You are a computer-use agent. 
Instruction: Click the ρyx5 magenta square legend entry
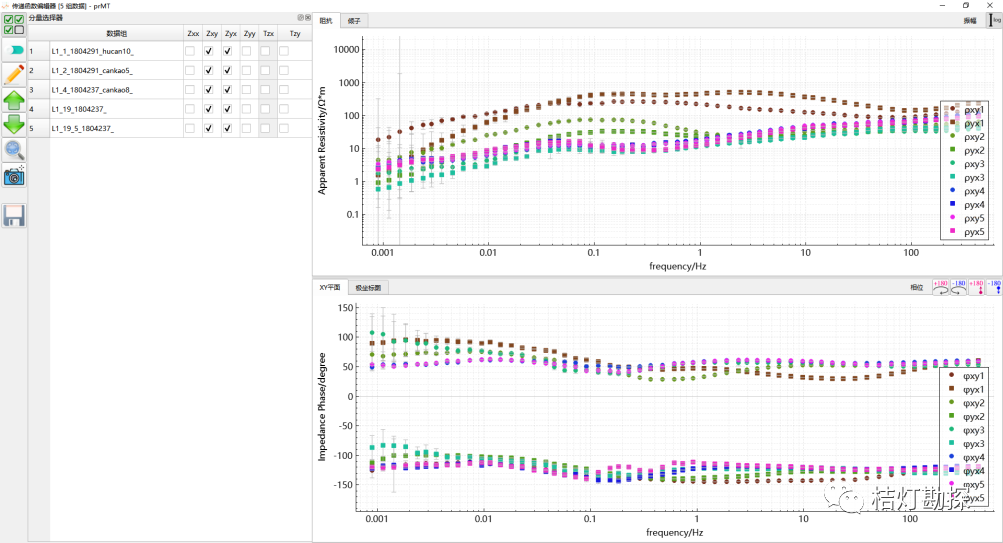(x=967, y=232)
